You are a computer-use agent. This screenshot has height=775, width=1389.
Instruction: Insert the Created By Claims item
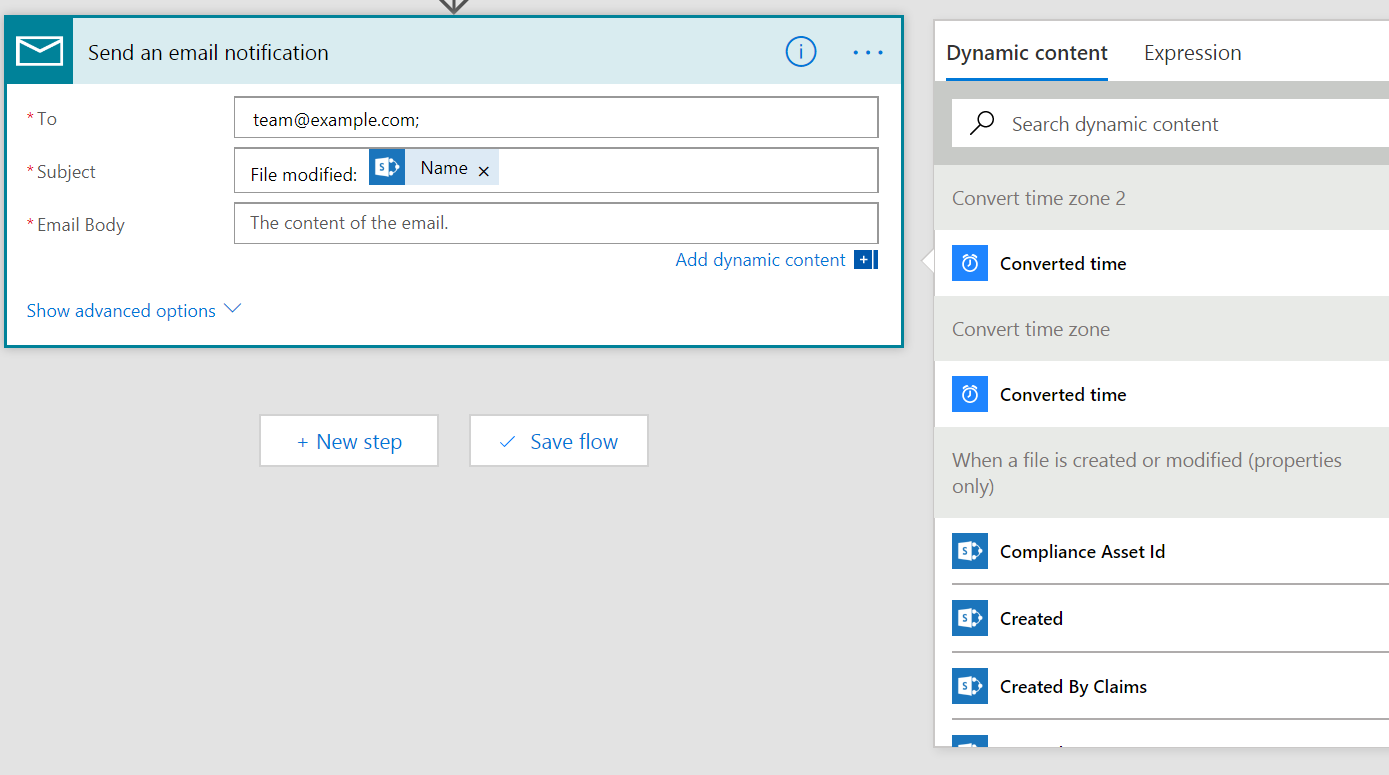point(1073,686)
